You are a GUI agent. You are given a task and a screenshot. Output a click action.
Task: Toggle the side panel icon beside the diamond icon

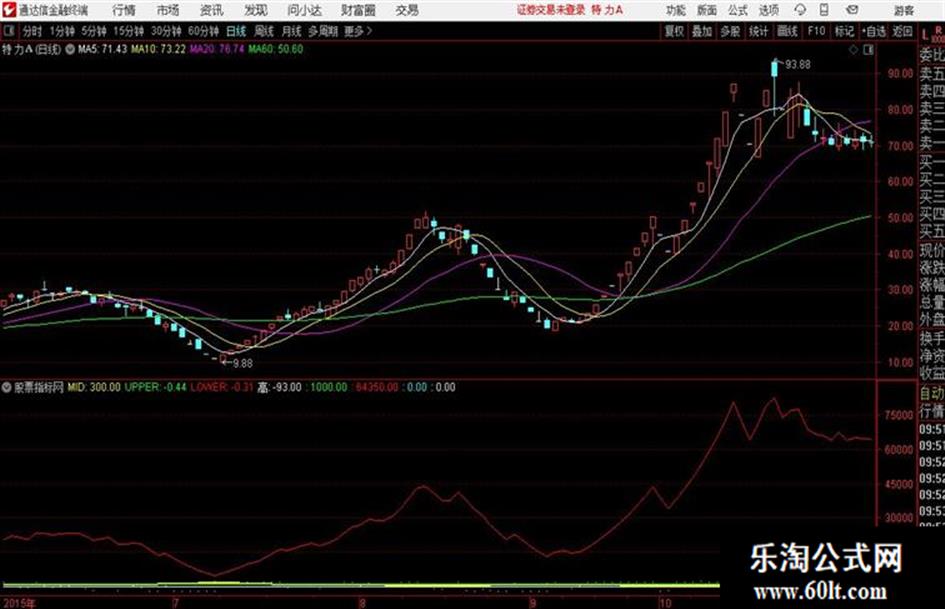pyautogui.click(x=868, y=49)
